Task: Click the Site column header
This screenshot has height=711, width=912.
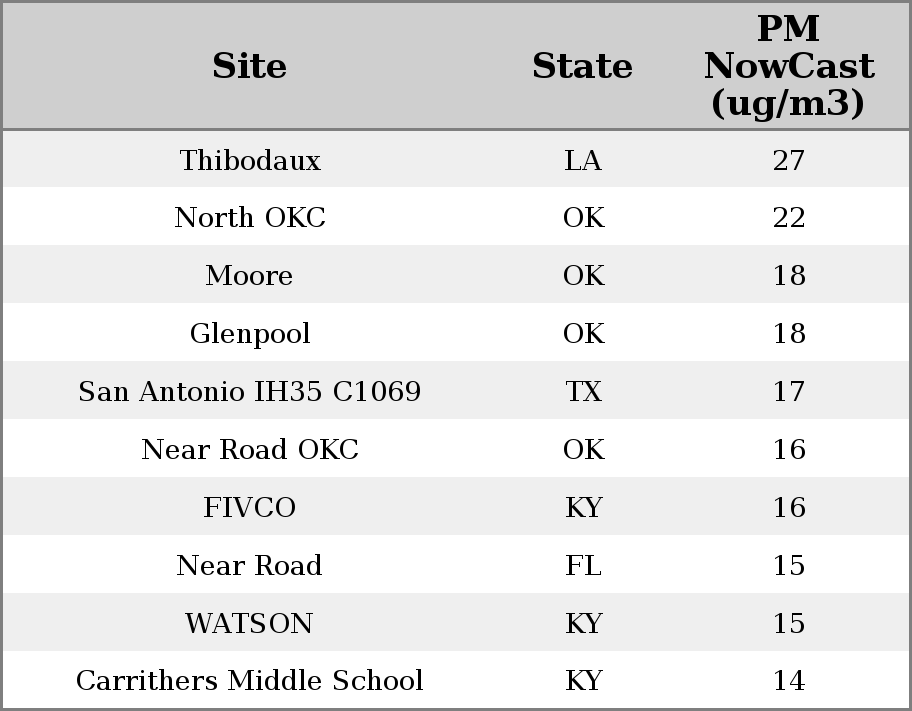Action: pyautogui.click(x=250, y=66)
